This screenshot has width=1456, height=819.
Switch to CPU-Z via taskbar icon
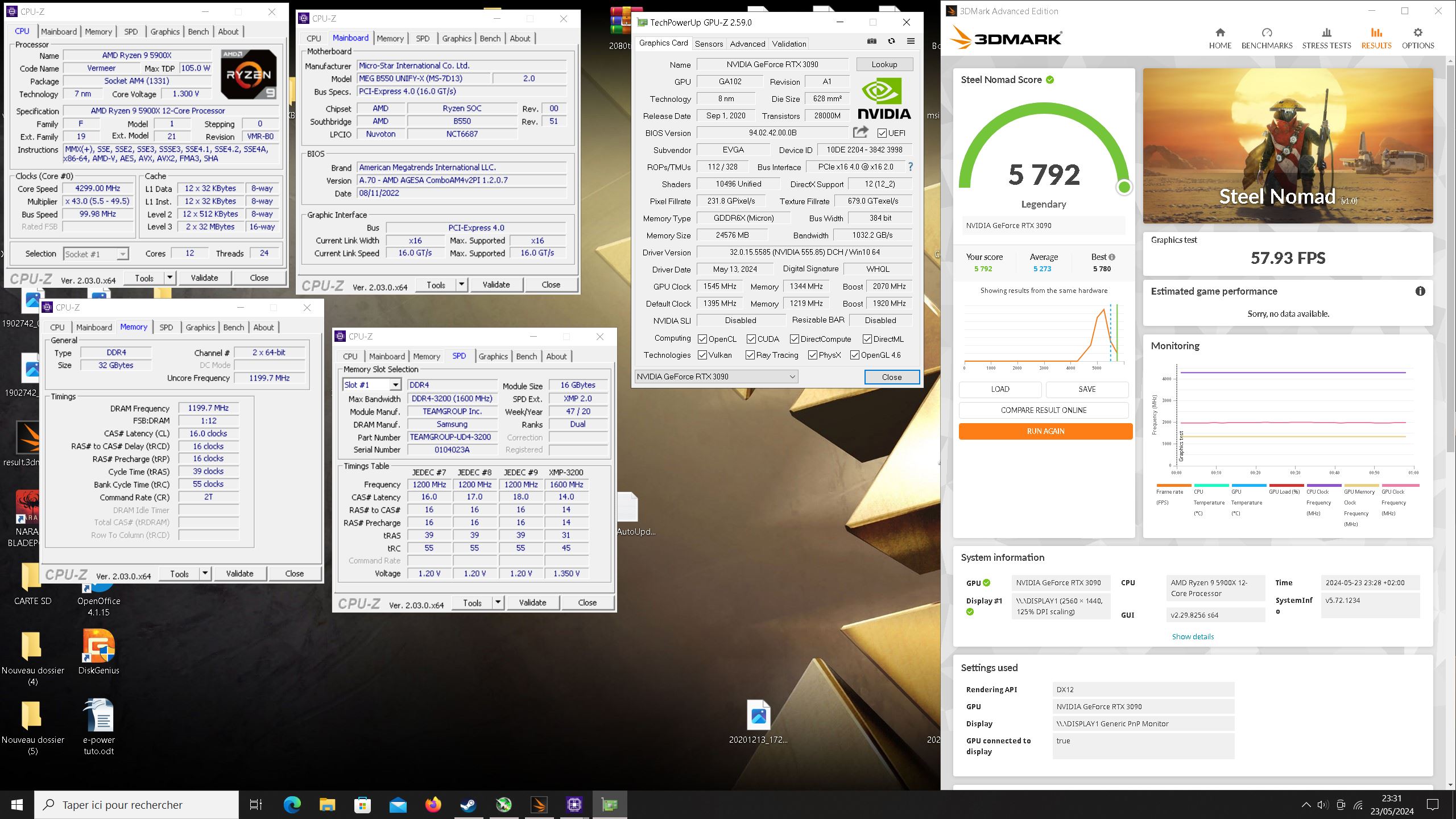click(x=574, y=805)
